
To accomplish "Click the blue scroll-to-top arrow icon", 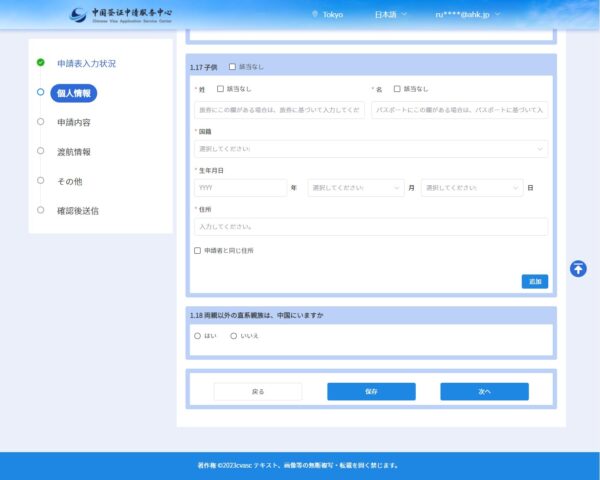I will 578,268.
